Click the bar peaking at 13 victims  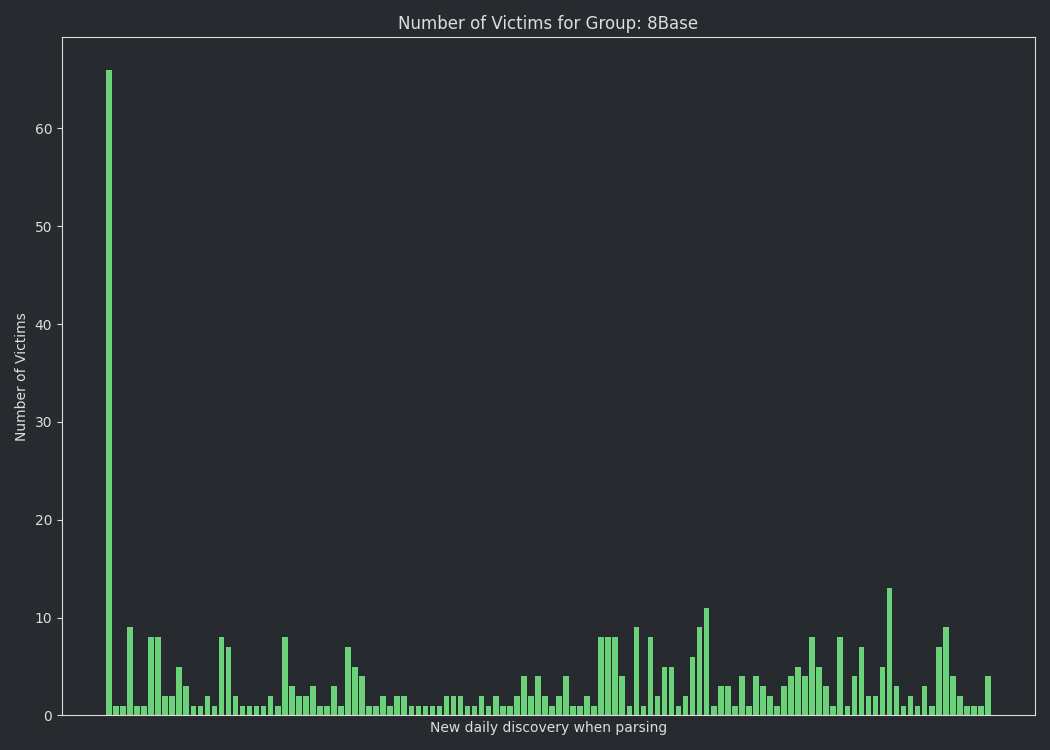pos(889,652)
